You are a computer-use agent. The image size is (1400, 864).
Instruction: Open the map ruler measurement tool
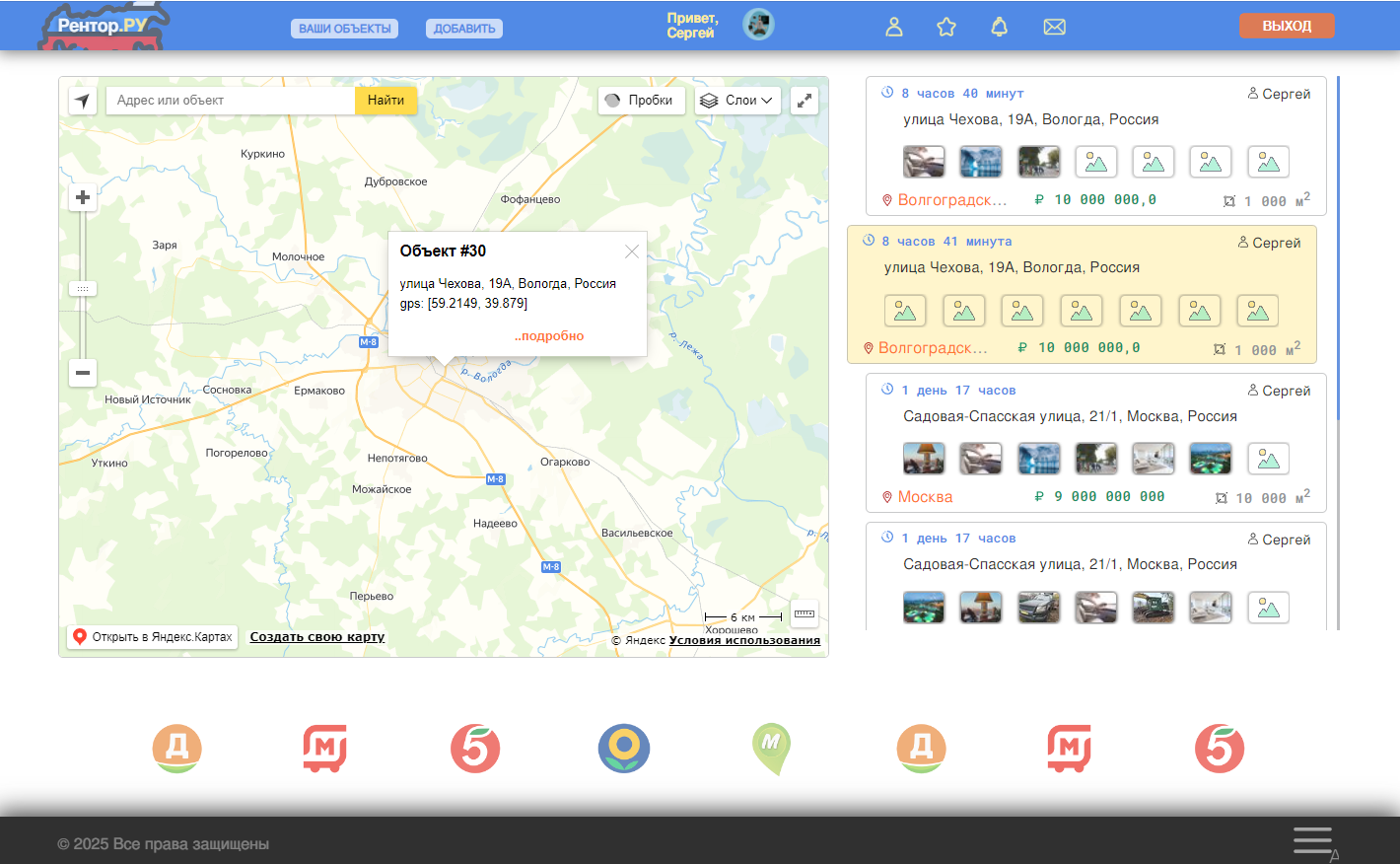point(805,613)
